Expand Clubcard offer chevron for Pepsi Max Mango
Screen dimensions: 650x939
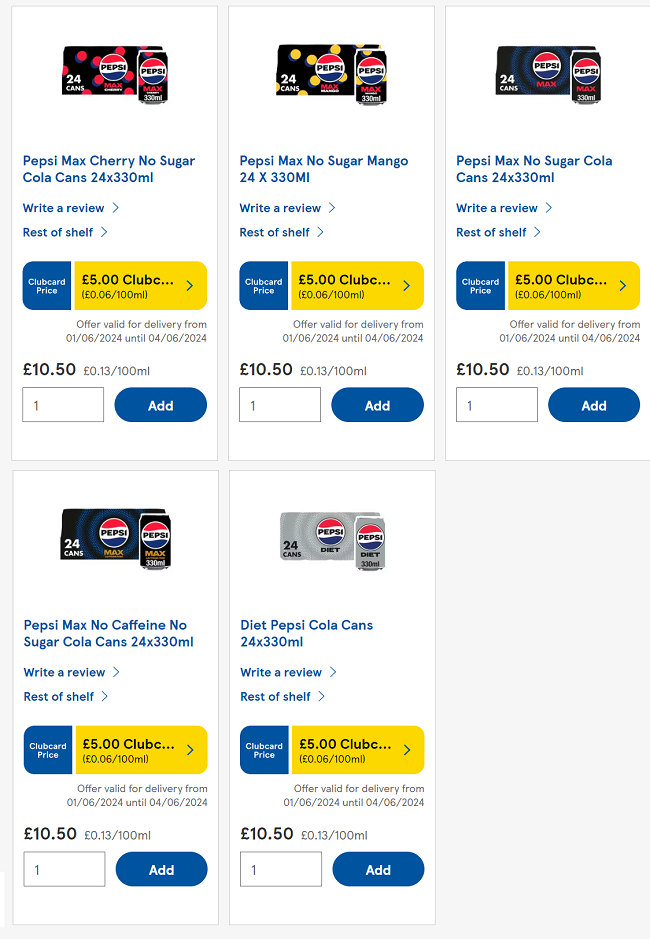click(406, 286)
